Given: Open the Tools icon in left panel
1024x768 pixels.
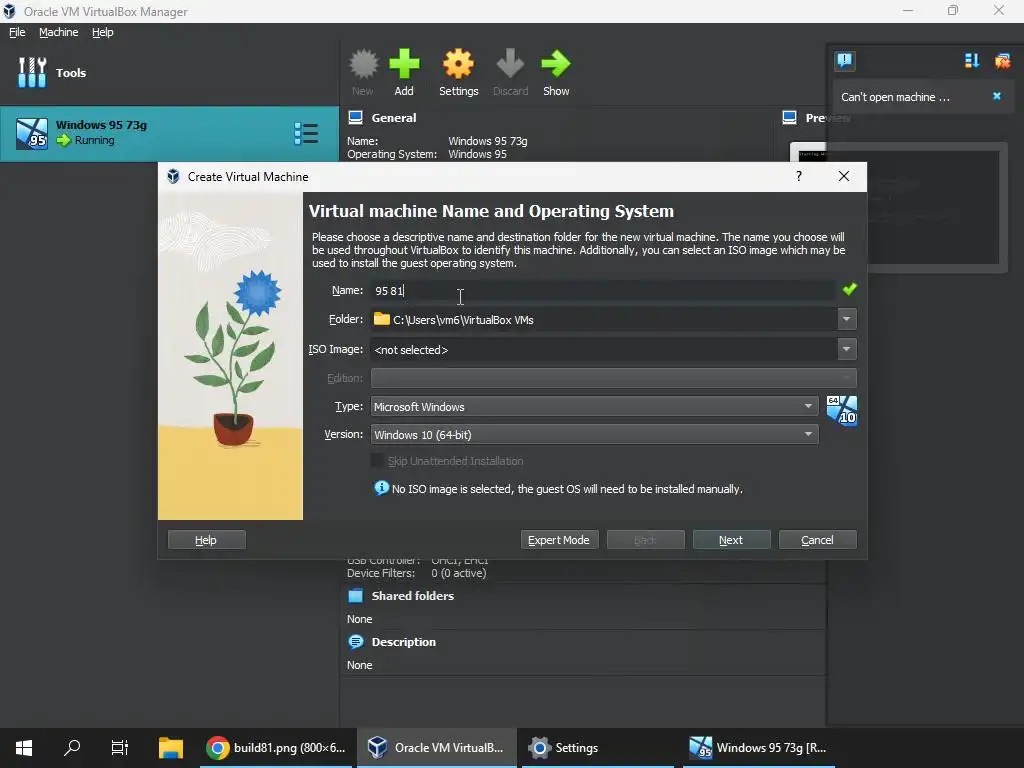Looking at the screenshot, I should pyautogui.click(x=32, y=72).
